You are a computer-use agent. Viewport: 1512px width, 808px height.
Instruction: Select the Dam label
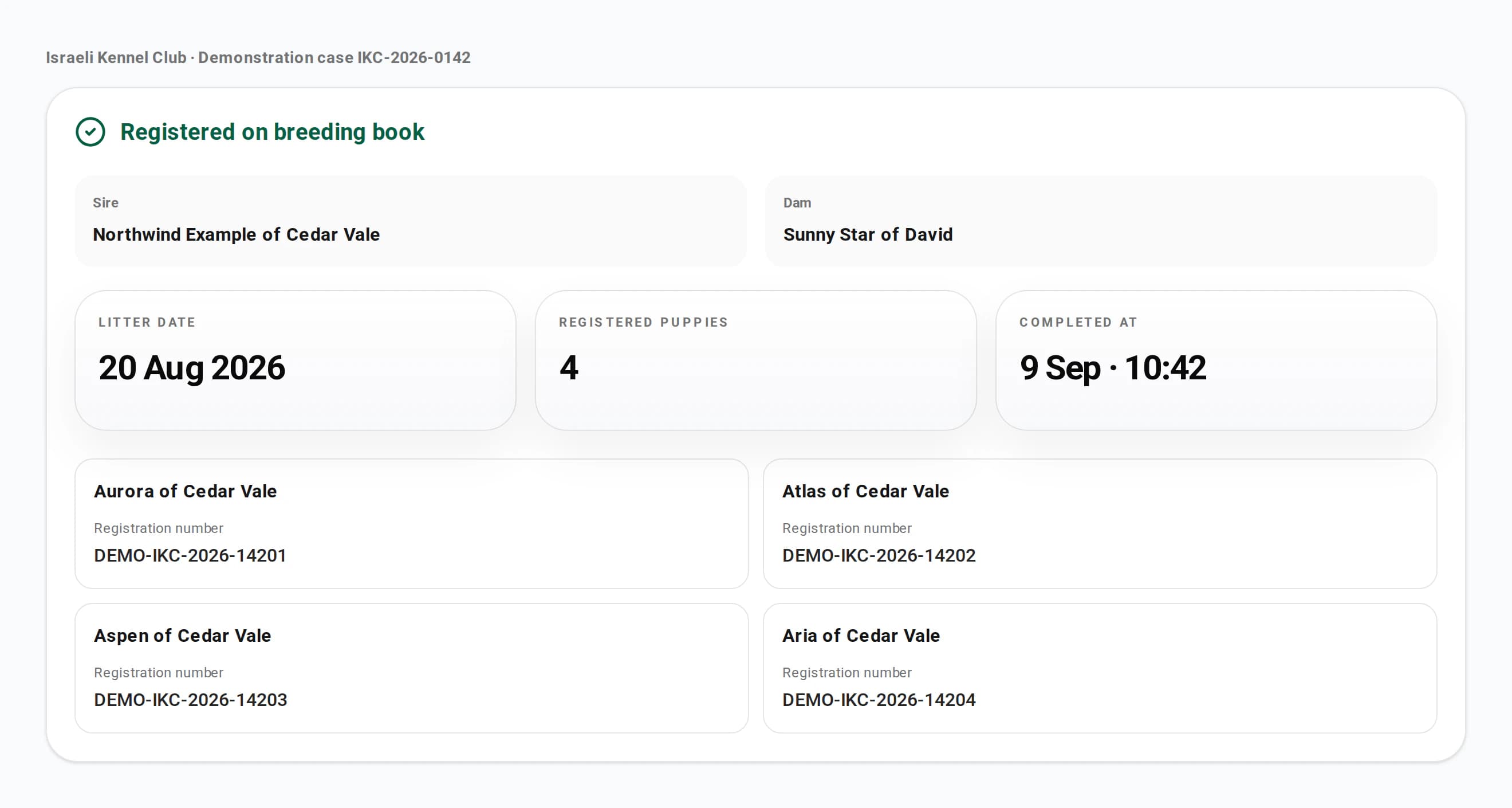(797, 203)
